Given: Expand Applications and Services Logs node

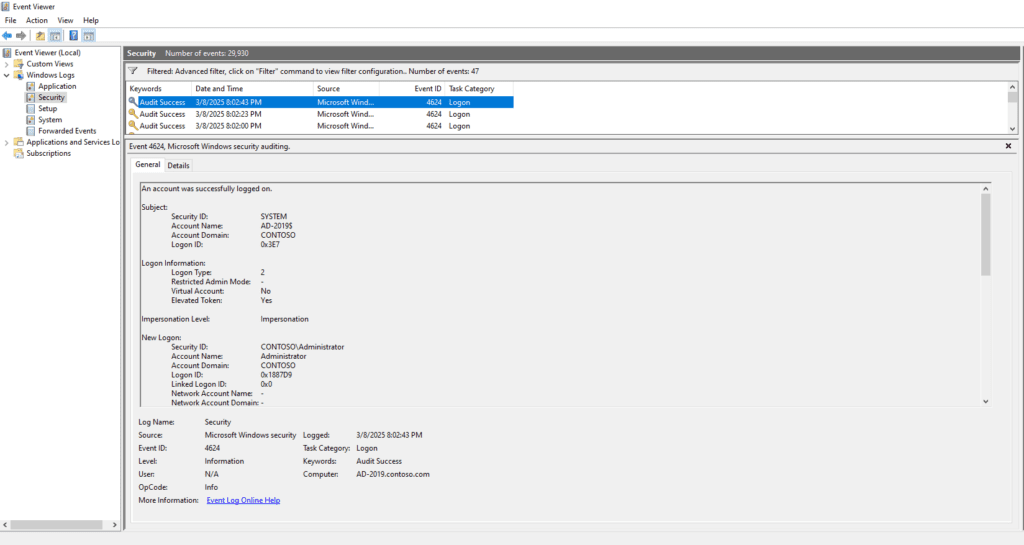Looking at the screenshot, I should [6, 142].
